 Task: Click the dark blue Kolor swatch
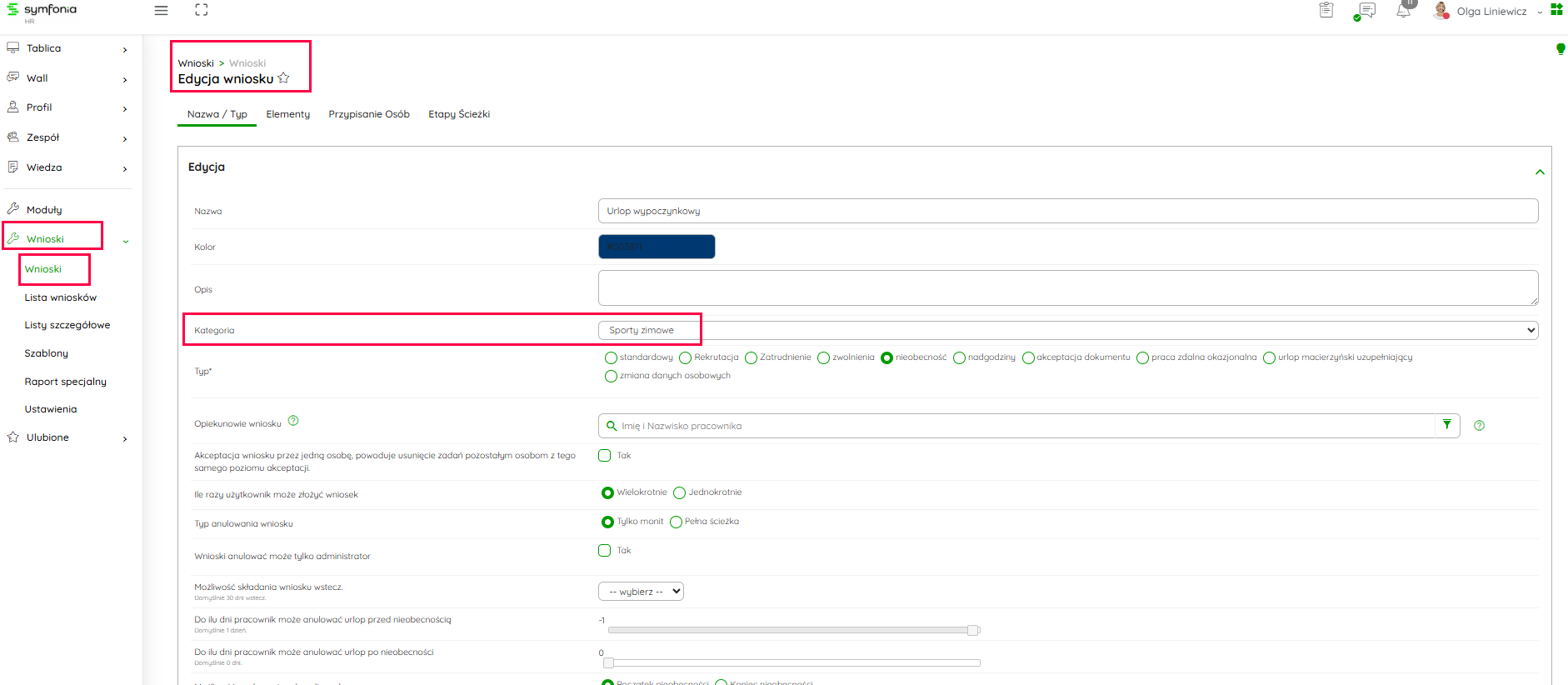click(657, 247)
